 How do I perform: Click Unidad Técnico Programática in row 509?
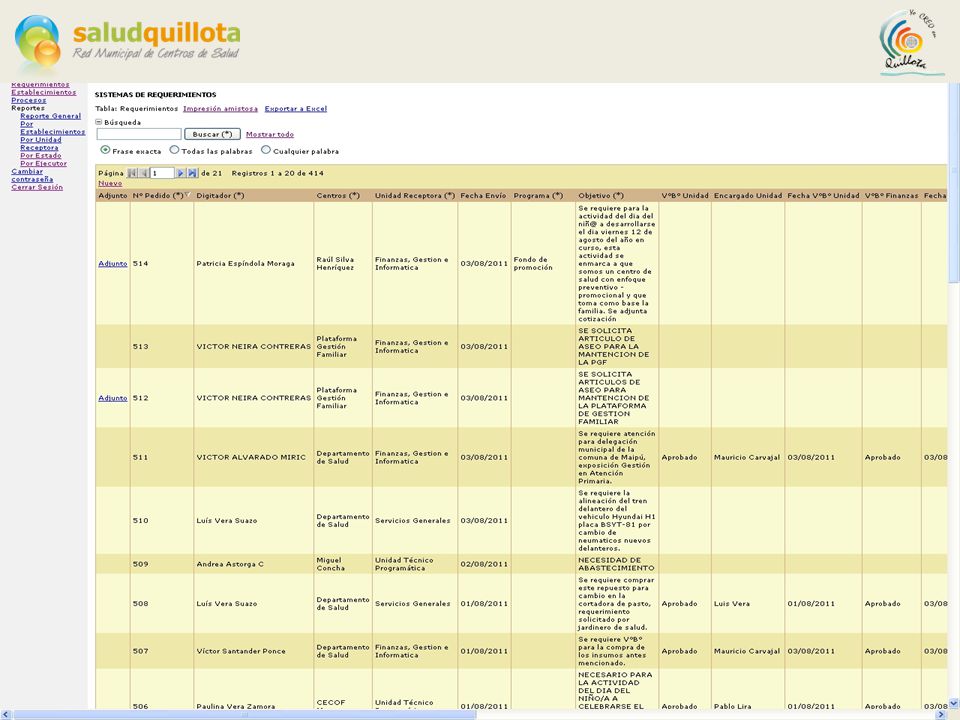pos(404,564)
